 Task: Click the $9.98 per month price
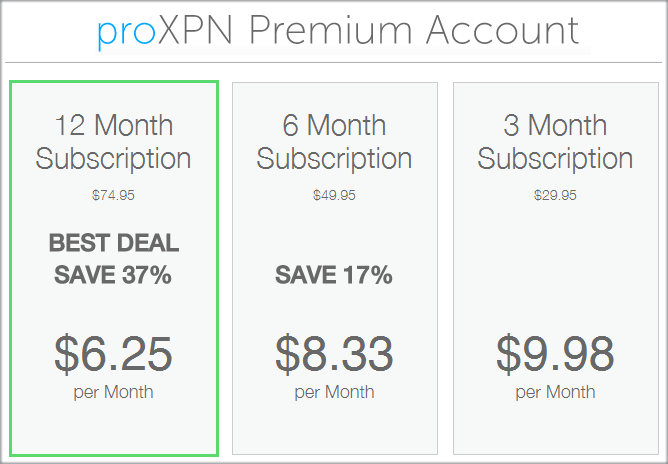[x=555, y=354]
